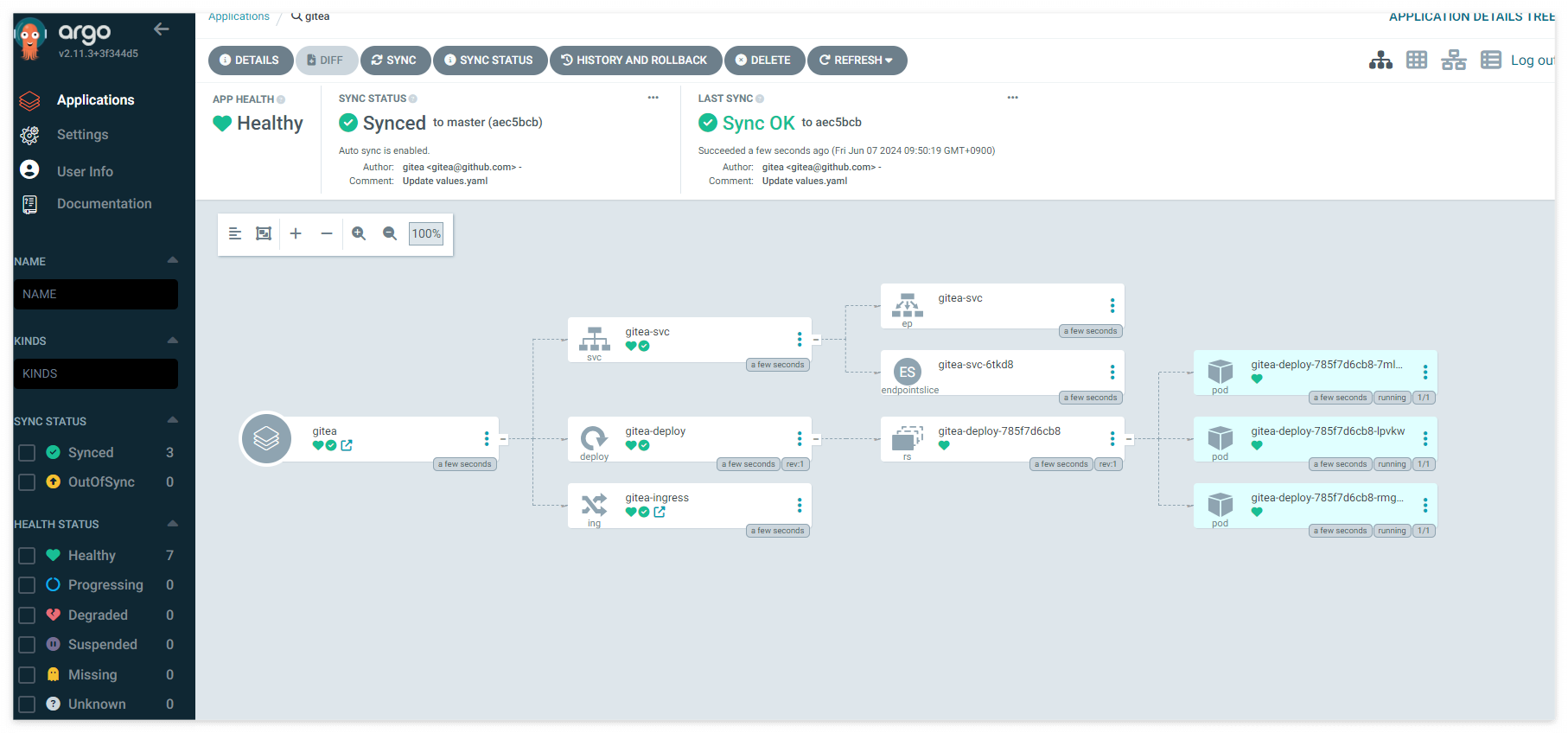The width and height of the screenshot is (1568, 733).
Task: Focus the KINDS filter input
Action: 96,373
